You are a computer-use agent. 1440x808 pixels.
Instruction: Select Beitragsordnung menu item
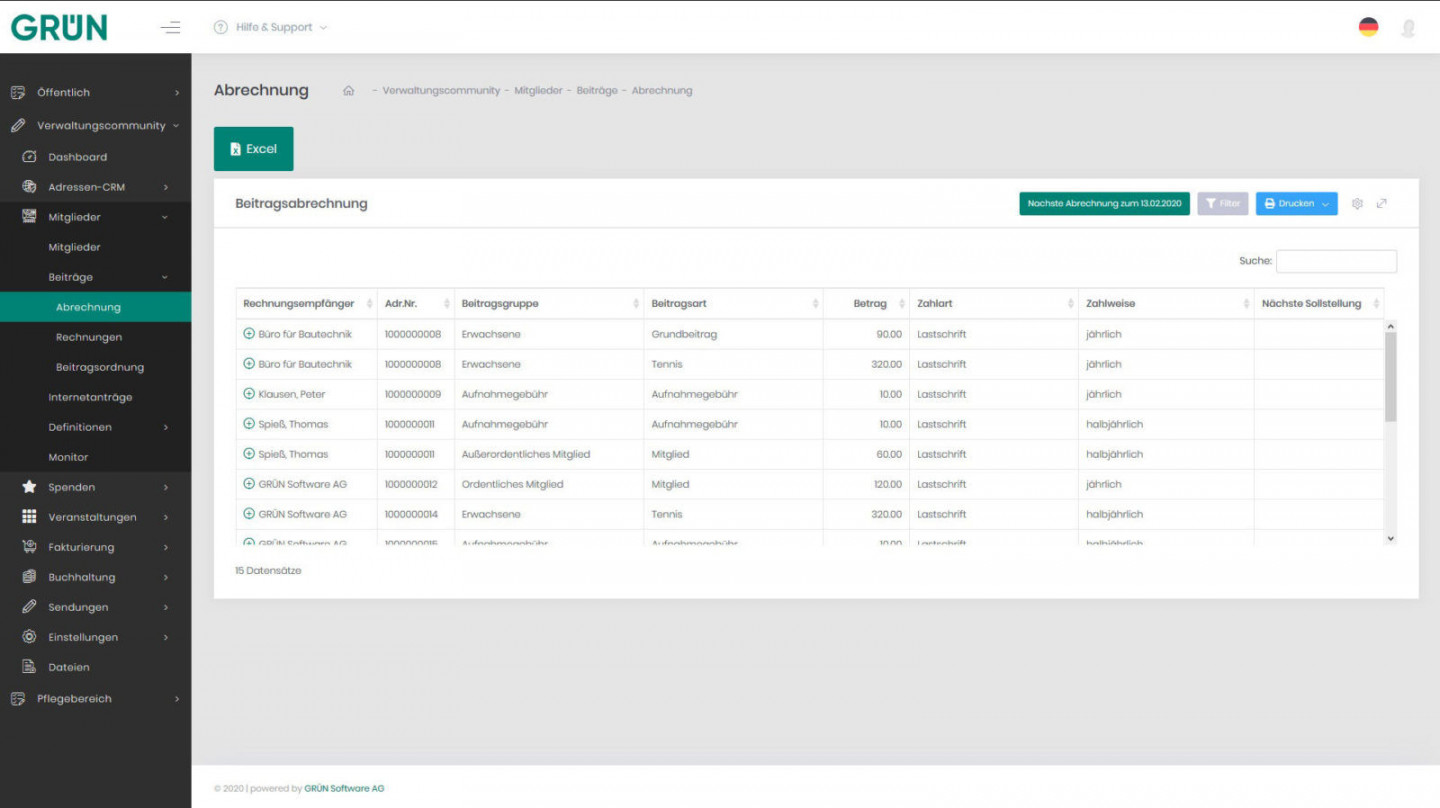click(100, 367)
